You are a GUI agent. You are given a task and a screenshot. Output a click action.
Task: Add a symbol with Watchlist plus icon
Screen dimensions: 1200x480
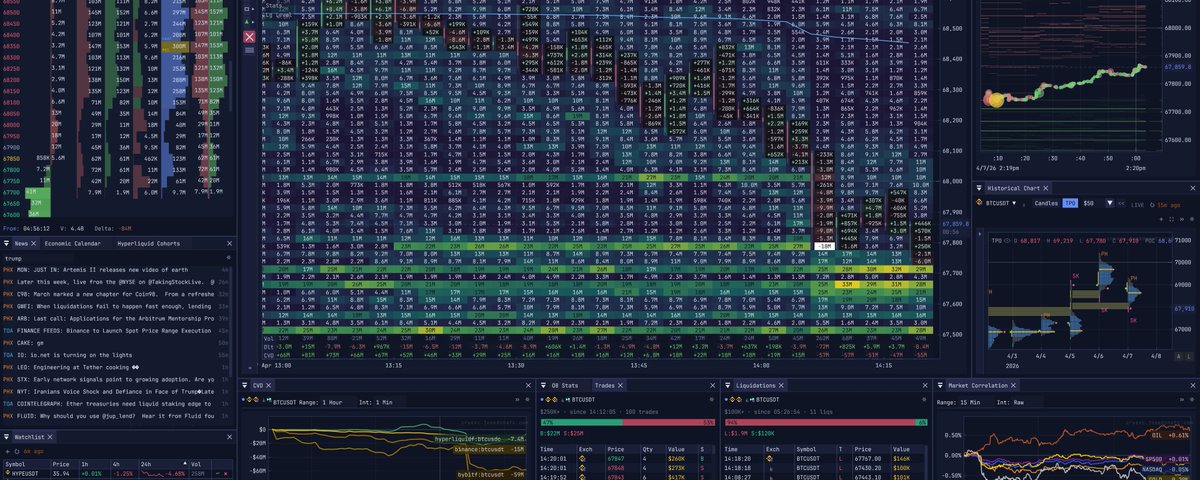click(x=8, y=451)
